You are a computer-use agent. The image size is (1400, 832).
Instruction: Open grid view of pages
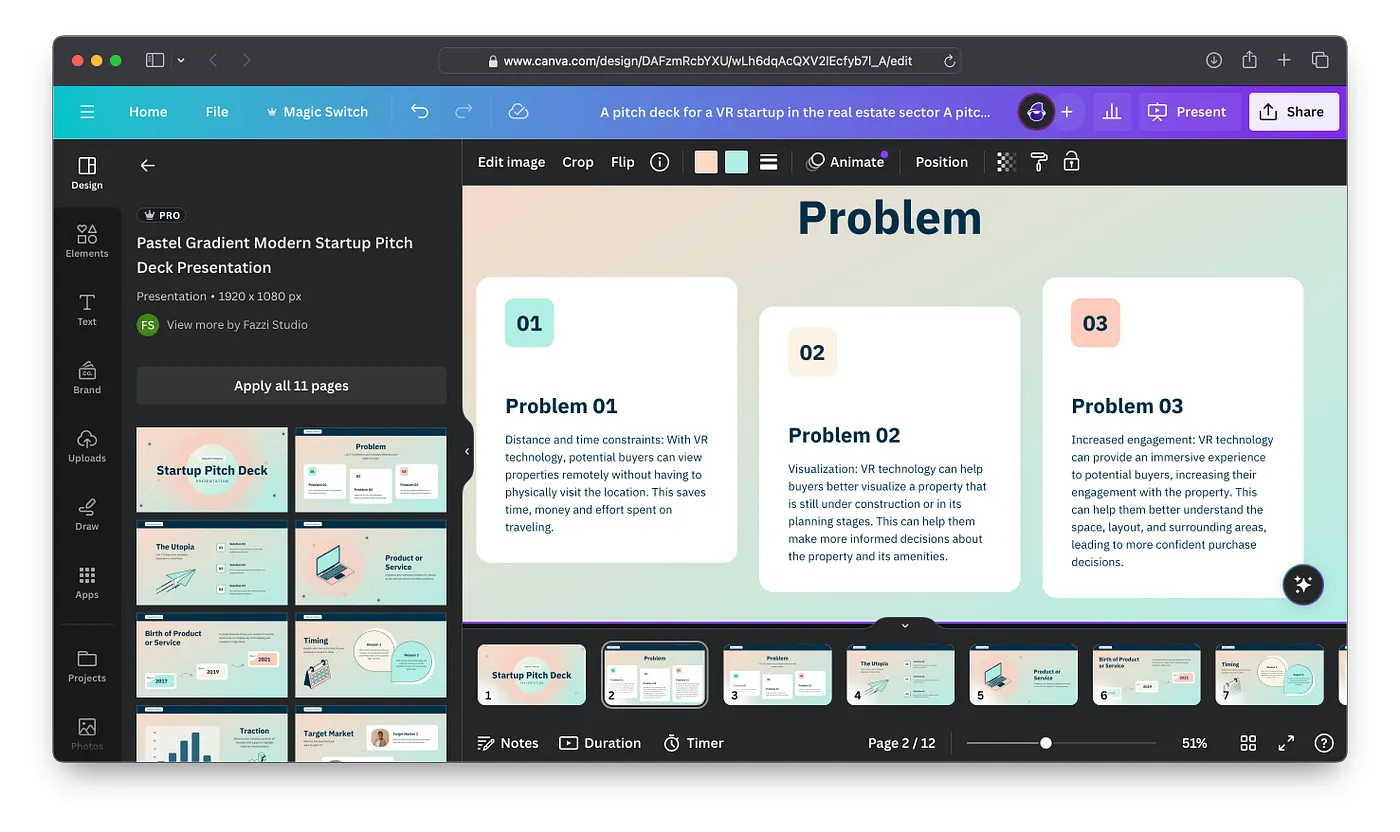click(1248, 743)
